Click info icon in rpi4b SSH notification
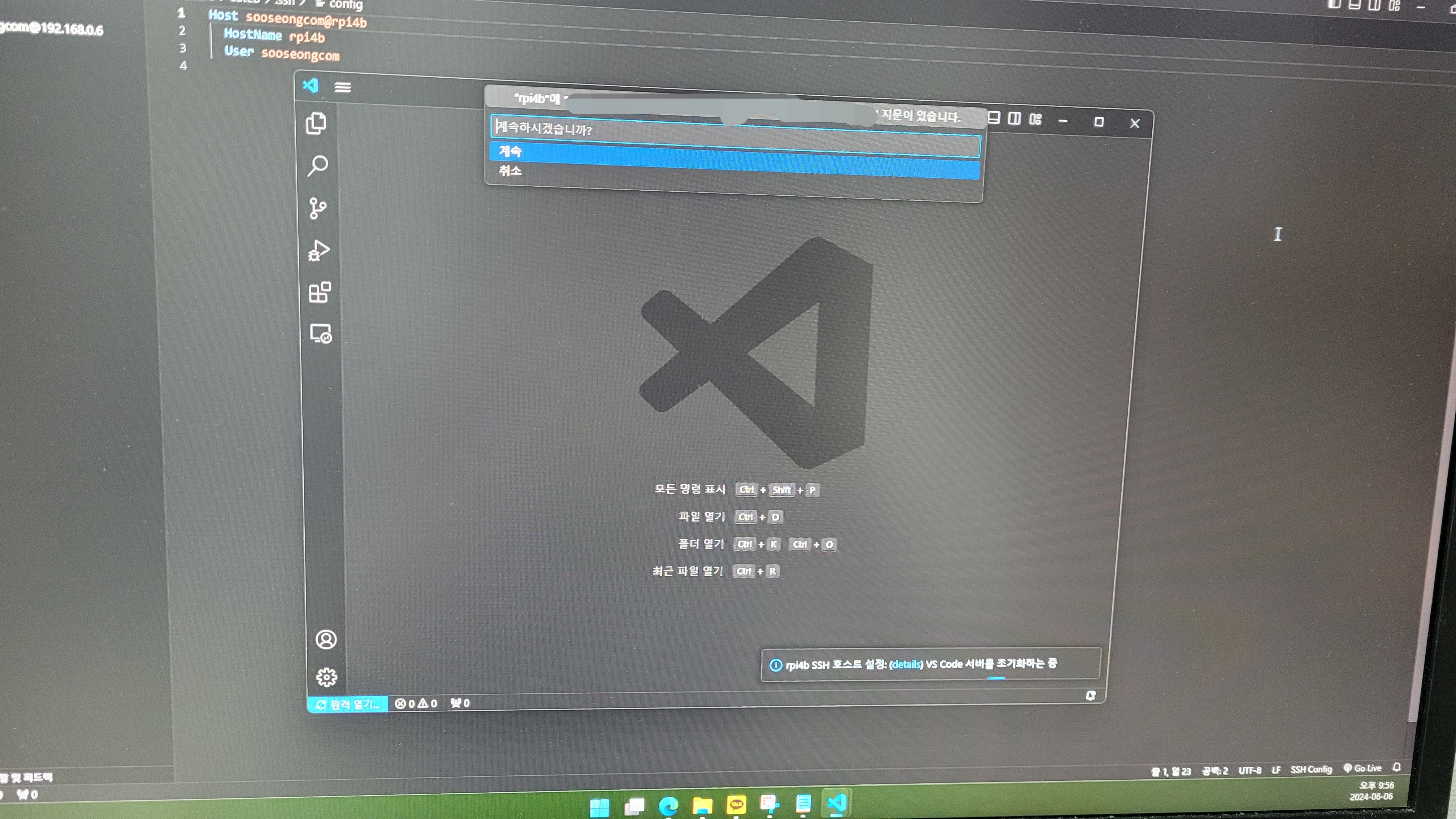1456x819 pixels. [775, 665]
